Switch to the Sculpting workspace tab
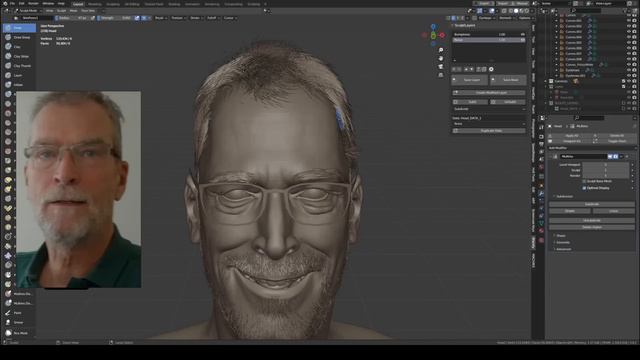 [x=113, y=4]
